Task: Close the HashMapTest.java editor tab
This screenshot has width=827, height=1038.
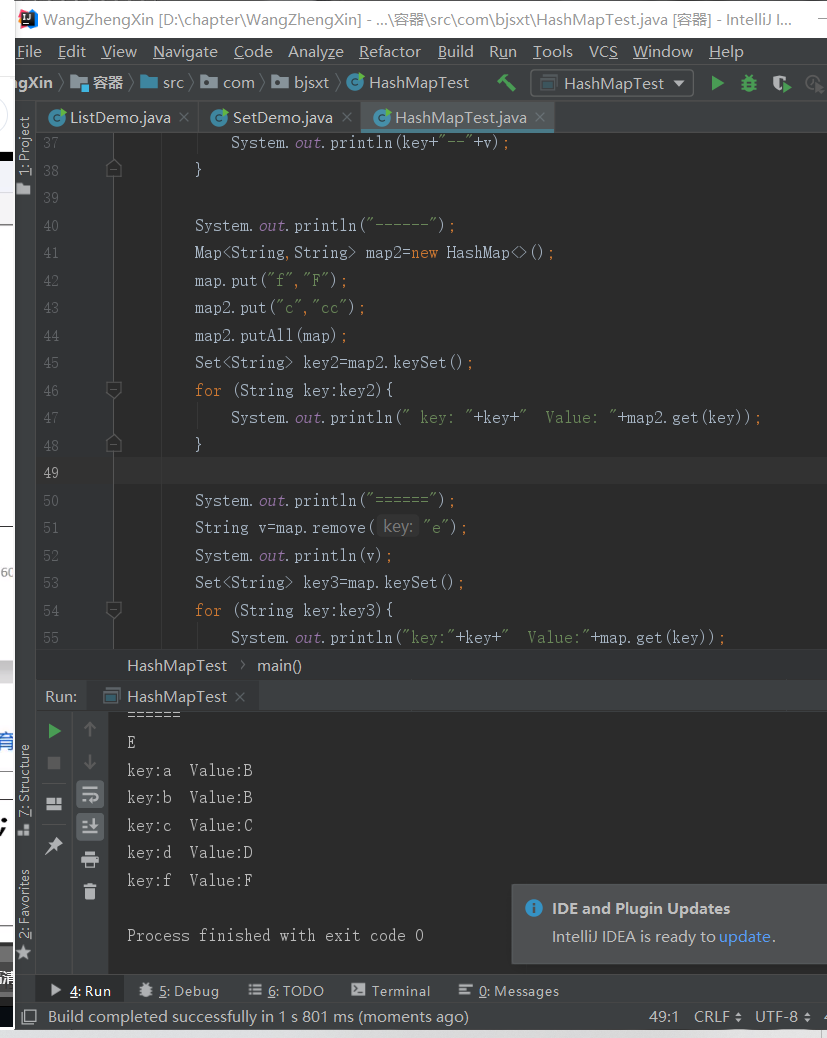Action: pos(540,117)
